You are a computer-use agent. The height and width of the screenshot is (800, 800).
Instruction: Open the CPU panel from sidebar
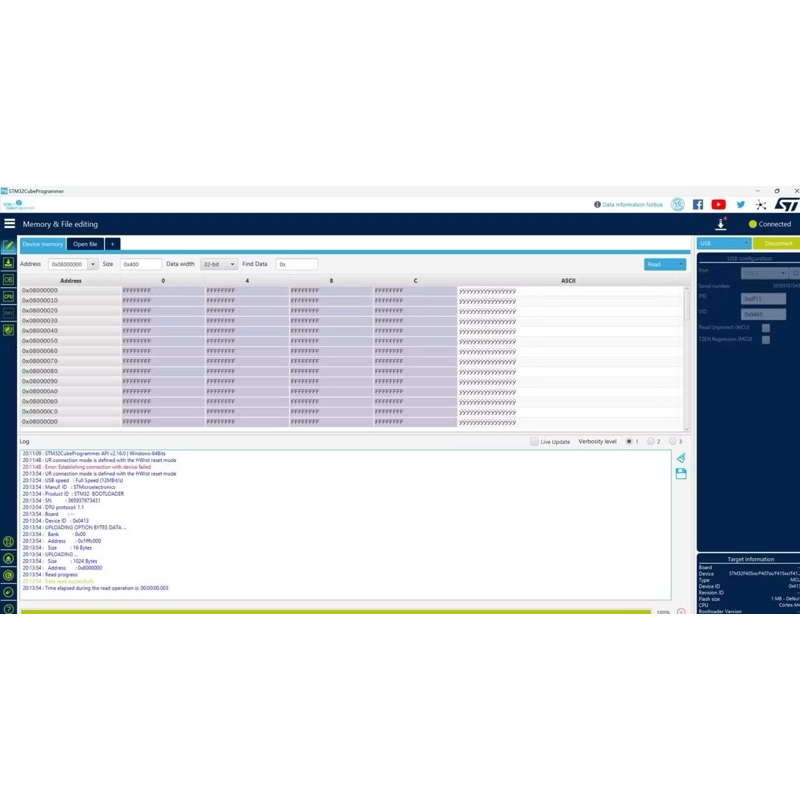coord(9,297)
